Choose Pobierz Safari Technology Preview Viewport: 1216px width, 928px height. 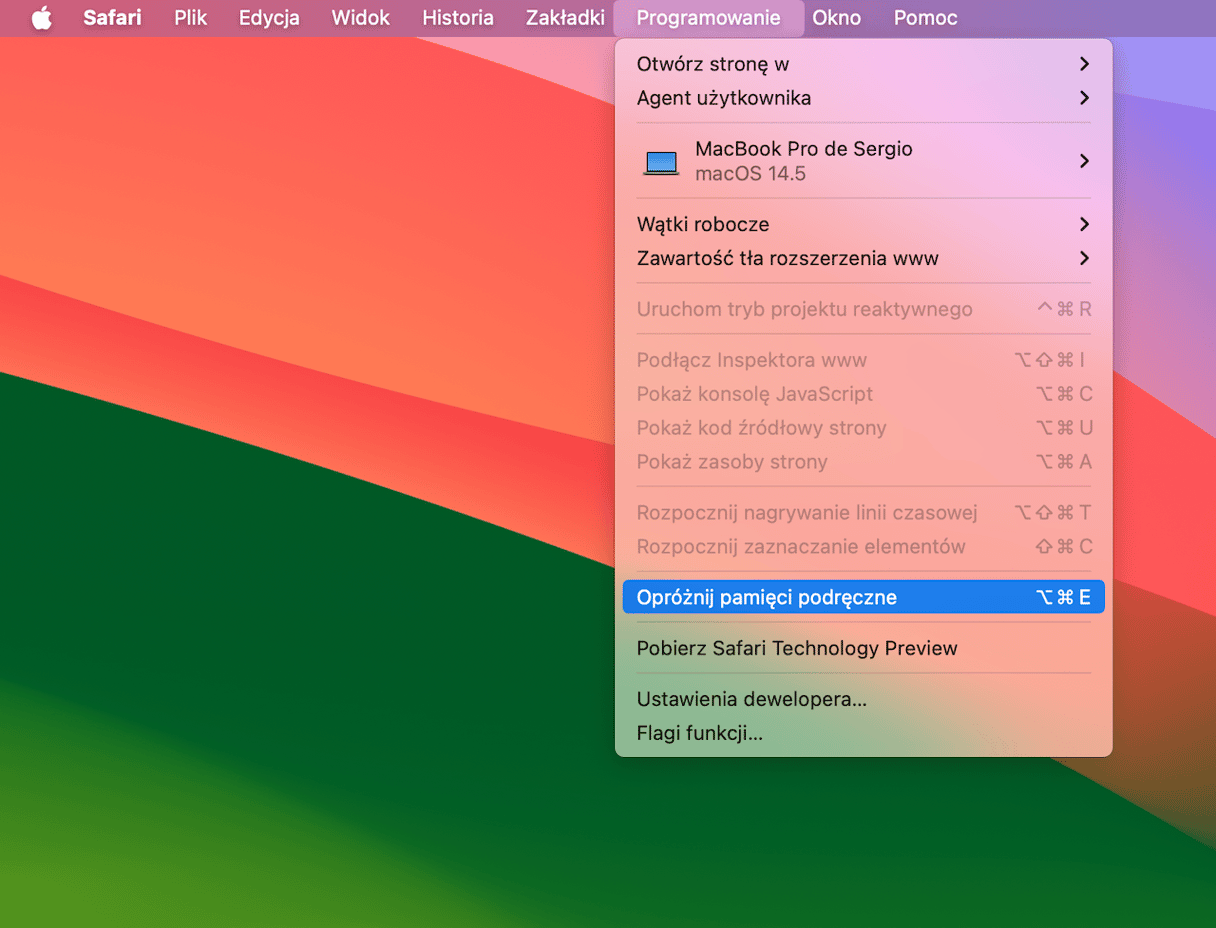point(864,648)
